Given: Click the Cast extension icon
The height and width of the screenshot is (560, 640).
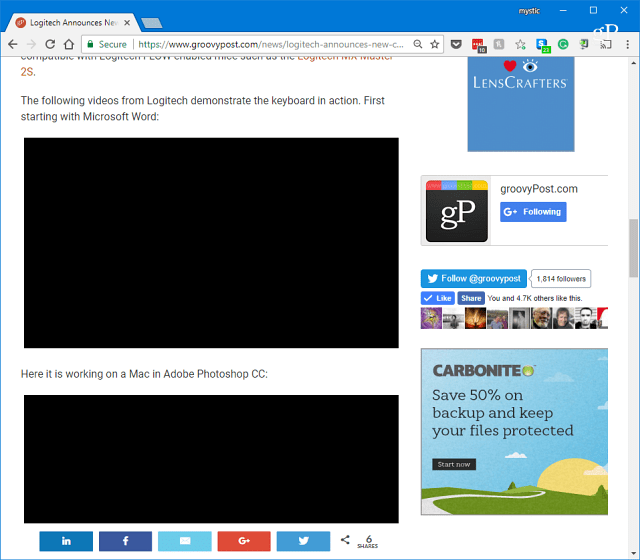Looking at the screenshot, I should 606,44.
